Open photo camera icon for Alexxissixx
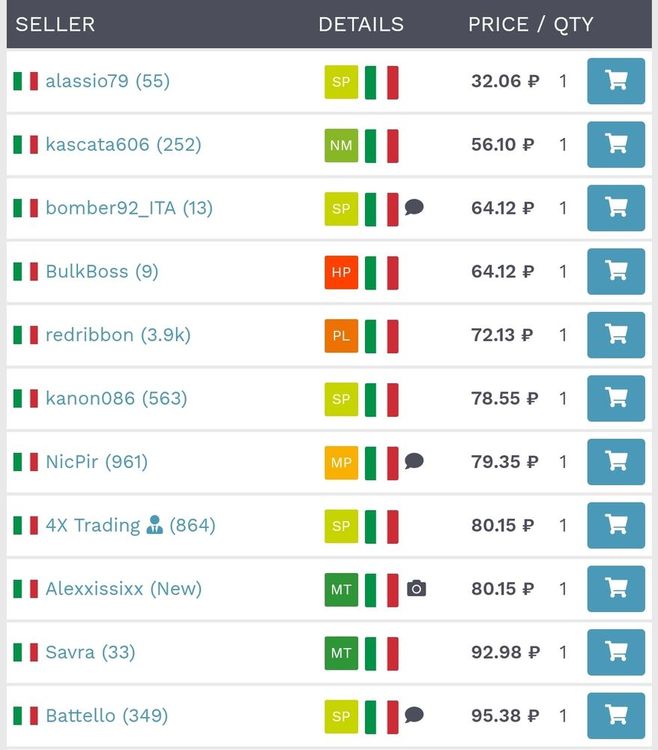 coord(416,589)
